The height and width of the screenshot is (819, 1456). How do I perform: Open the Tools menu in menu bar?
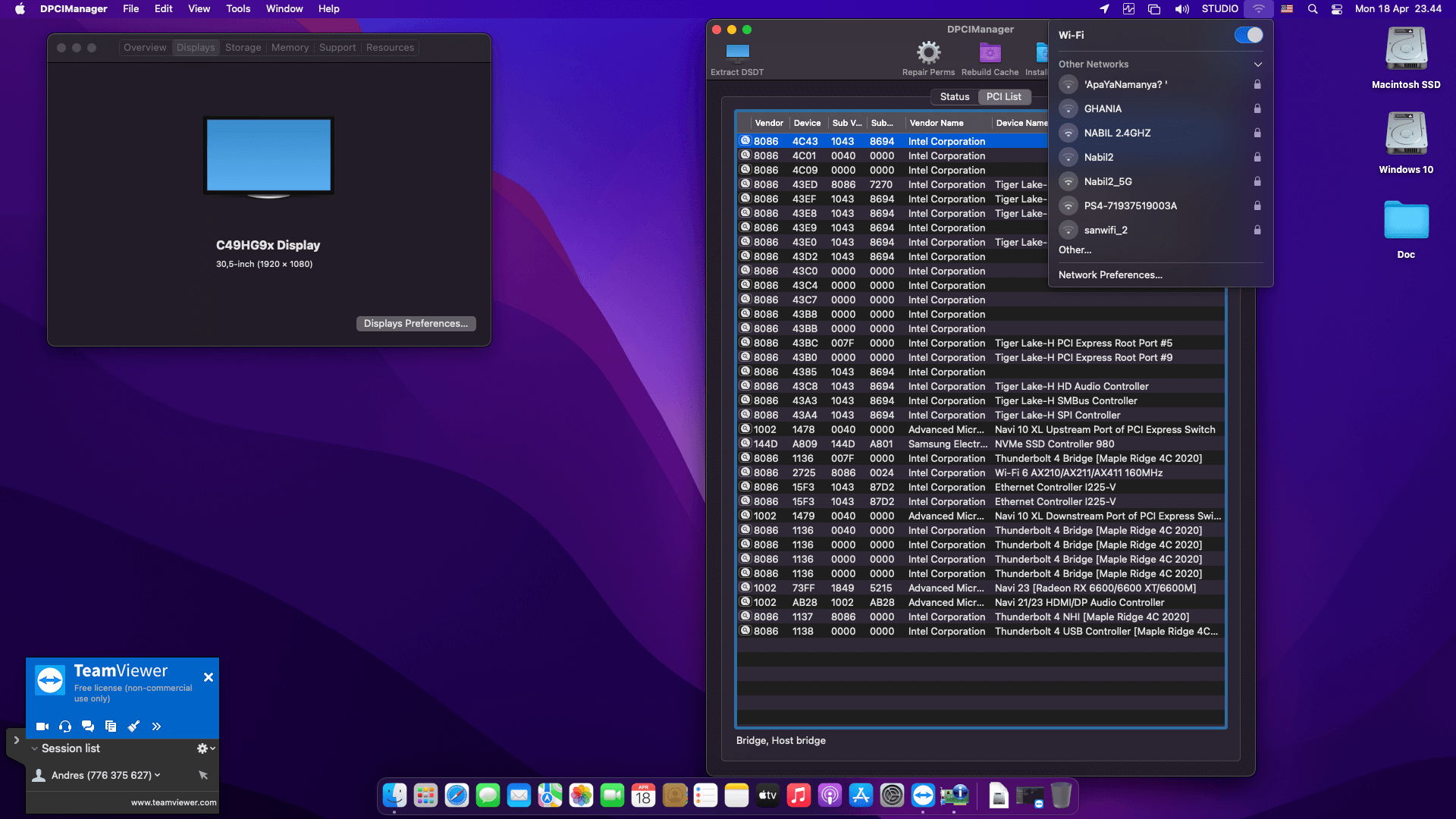pos(237,9)
